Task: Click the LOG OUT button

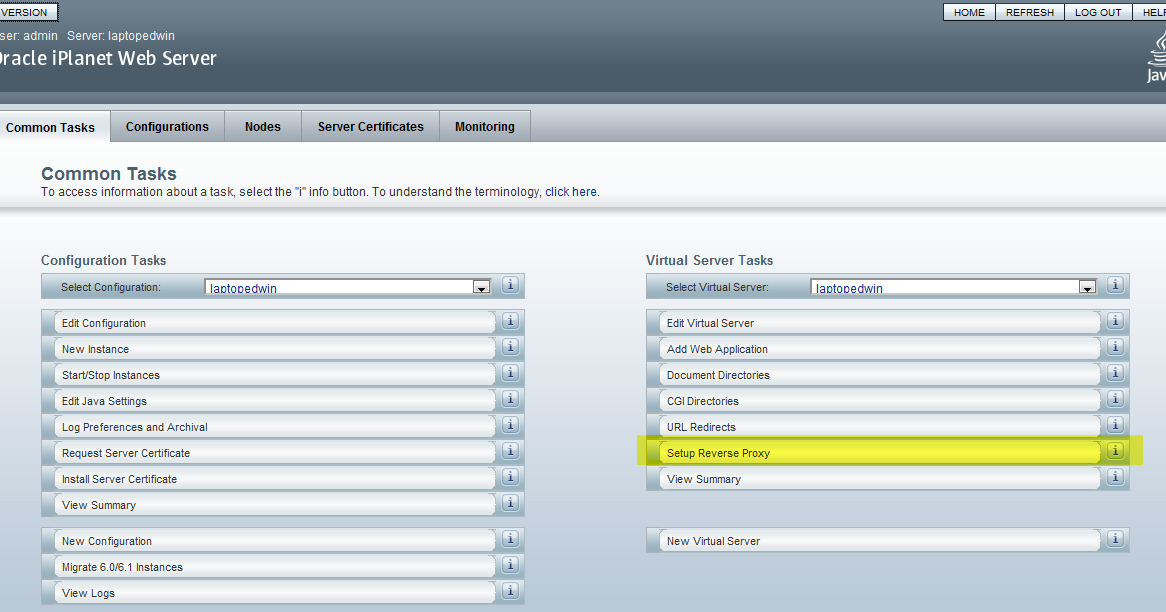Action: [1098, 12]
